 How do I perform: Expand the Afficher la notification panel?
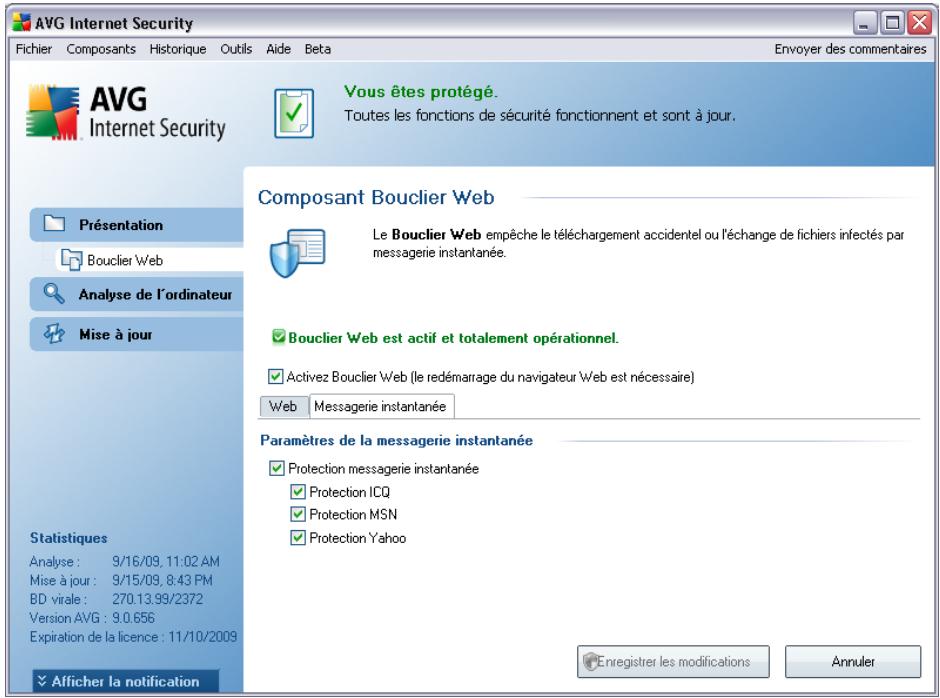tap(125, 681)
